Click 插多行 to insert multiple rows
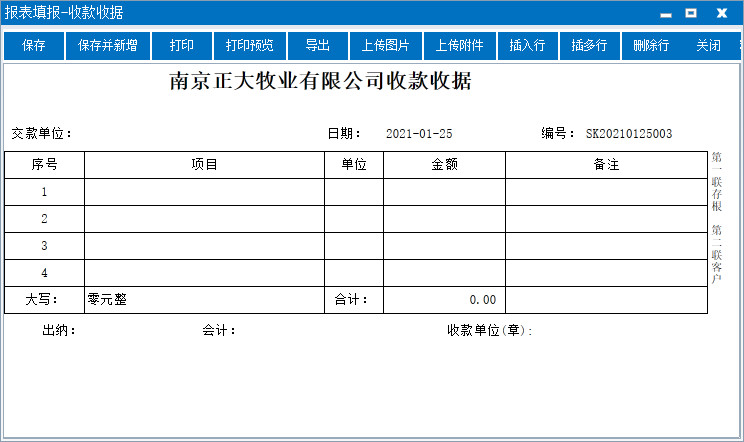744x442 pixels. tap(589, 46)
